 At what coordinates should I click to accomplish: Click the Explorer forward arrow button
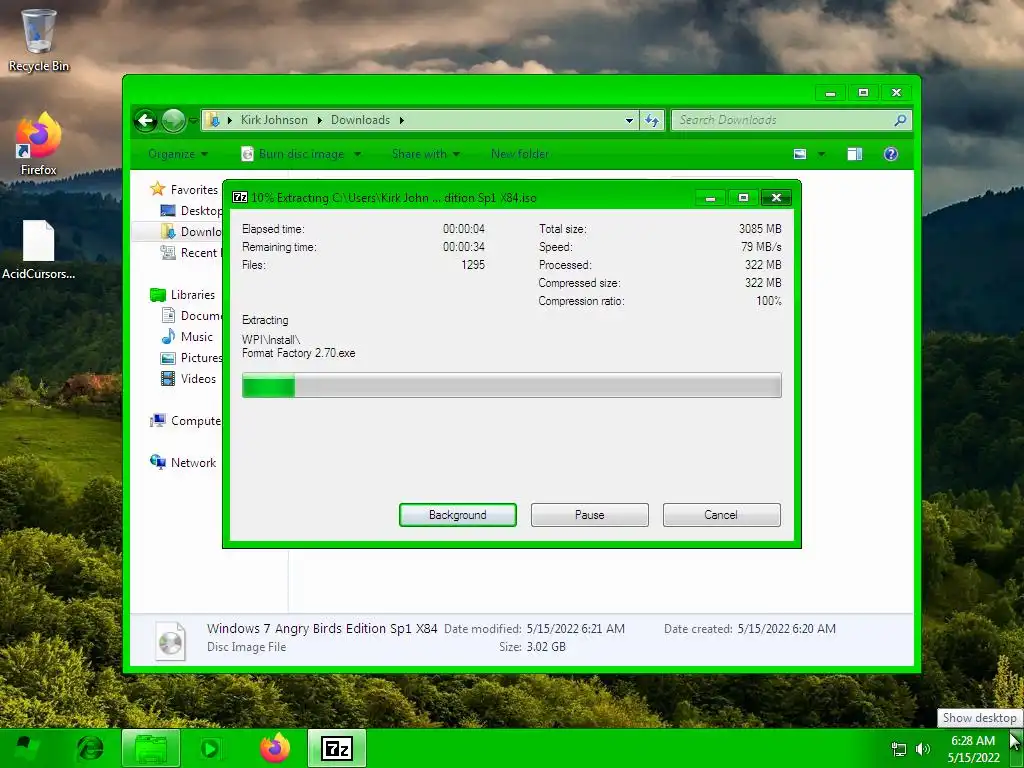tap(173, 120)
